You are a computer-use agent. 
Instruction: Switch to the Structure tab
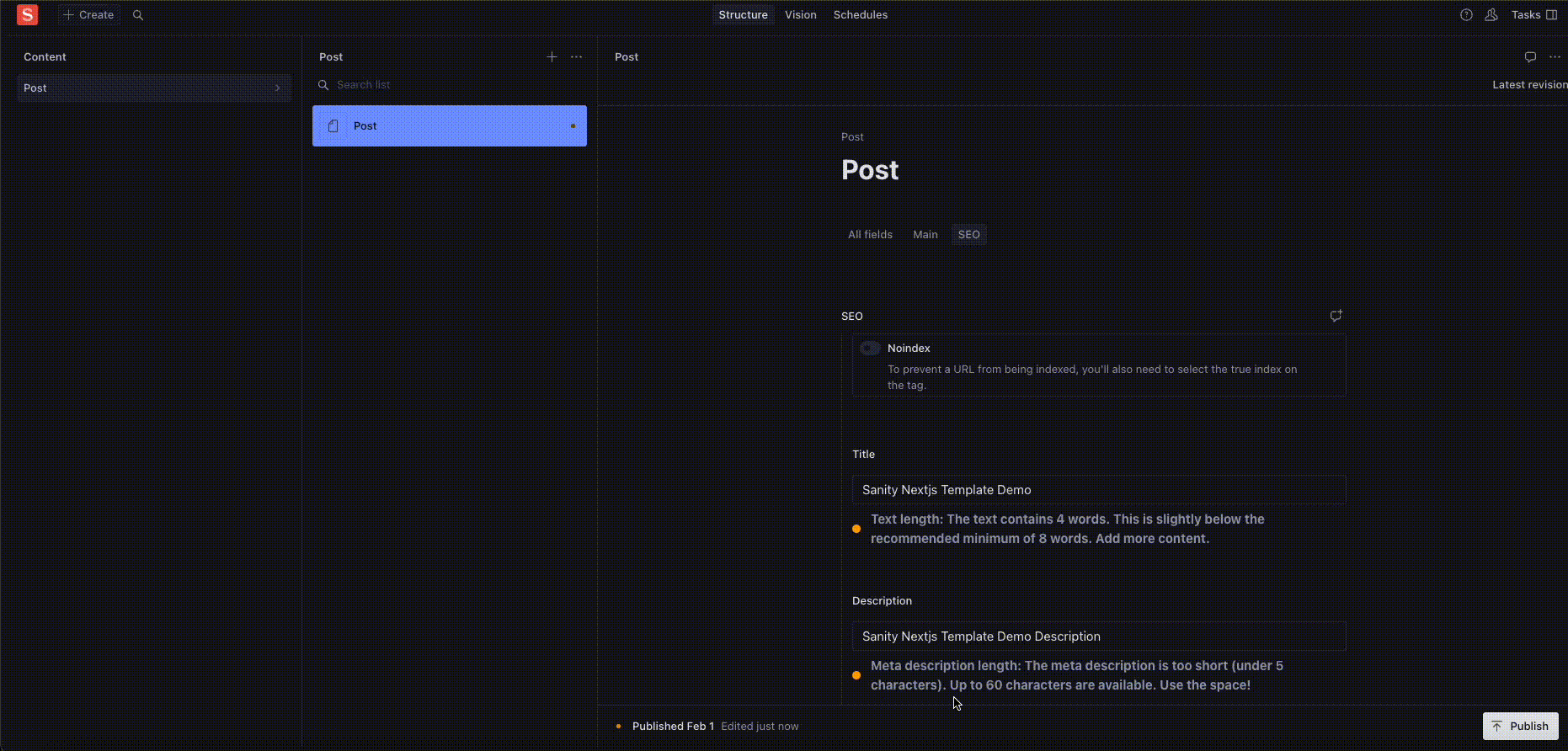pyautogui.click(x=743, y=14)
